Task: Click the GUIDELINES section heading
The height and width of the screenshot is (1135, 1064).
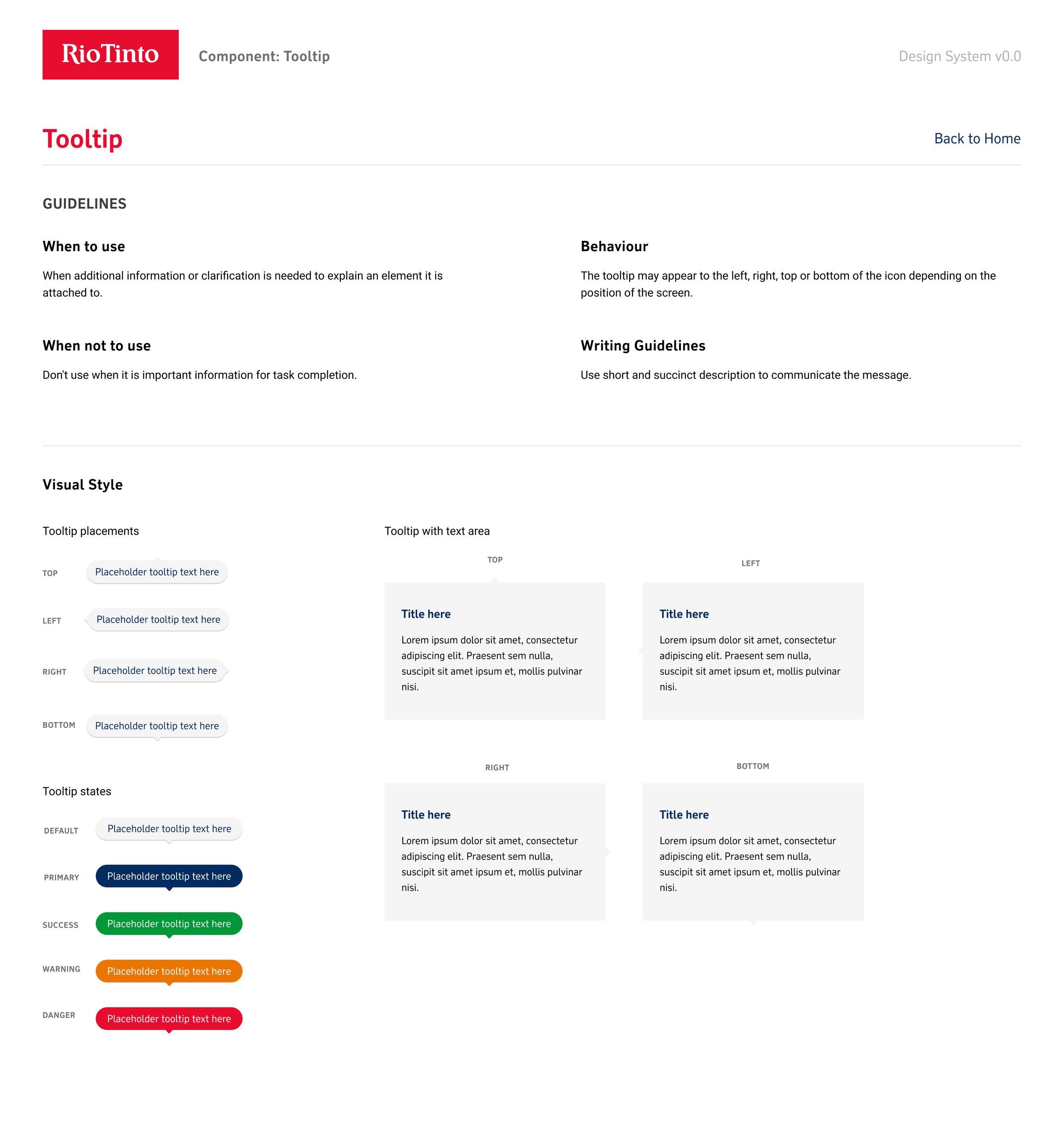Action: 84,204
